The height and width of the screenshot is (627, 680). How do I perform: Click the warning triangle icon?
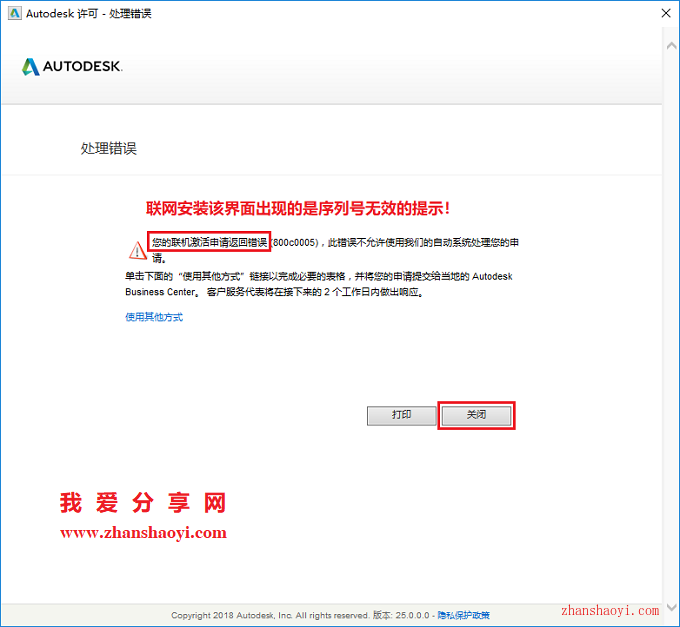[x=138, y=250]
